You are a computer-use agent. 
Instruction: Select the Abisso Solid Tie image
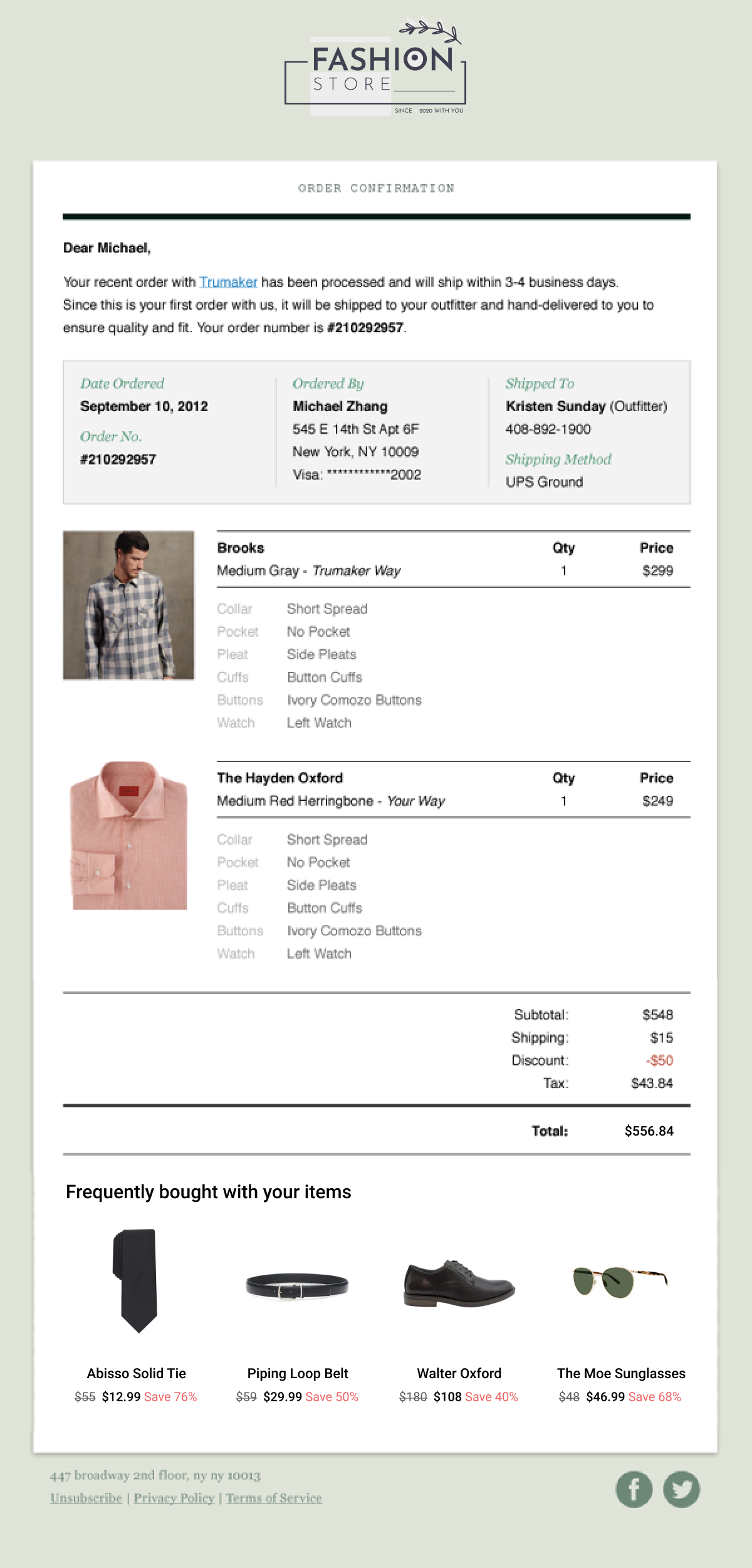tap(136, 1280)
